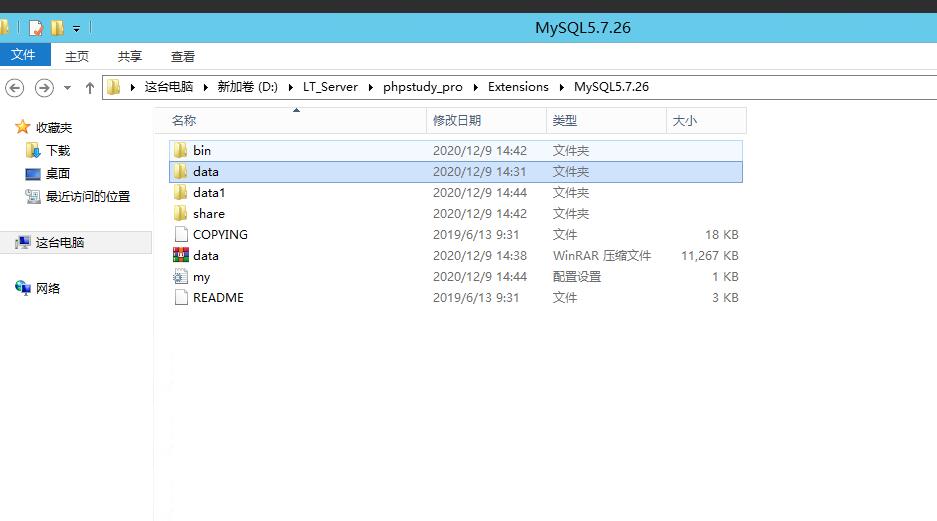The height and width of the screenshot is (521, 937).
Task: Click the Forward navigation arrow
Action: tap(44, 88)
